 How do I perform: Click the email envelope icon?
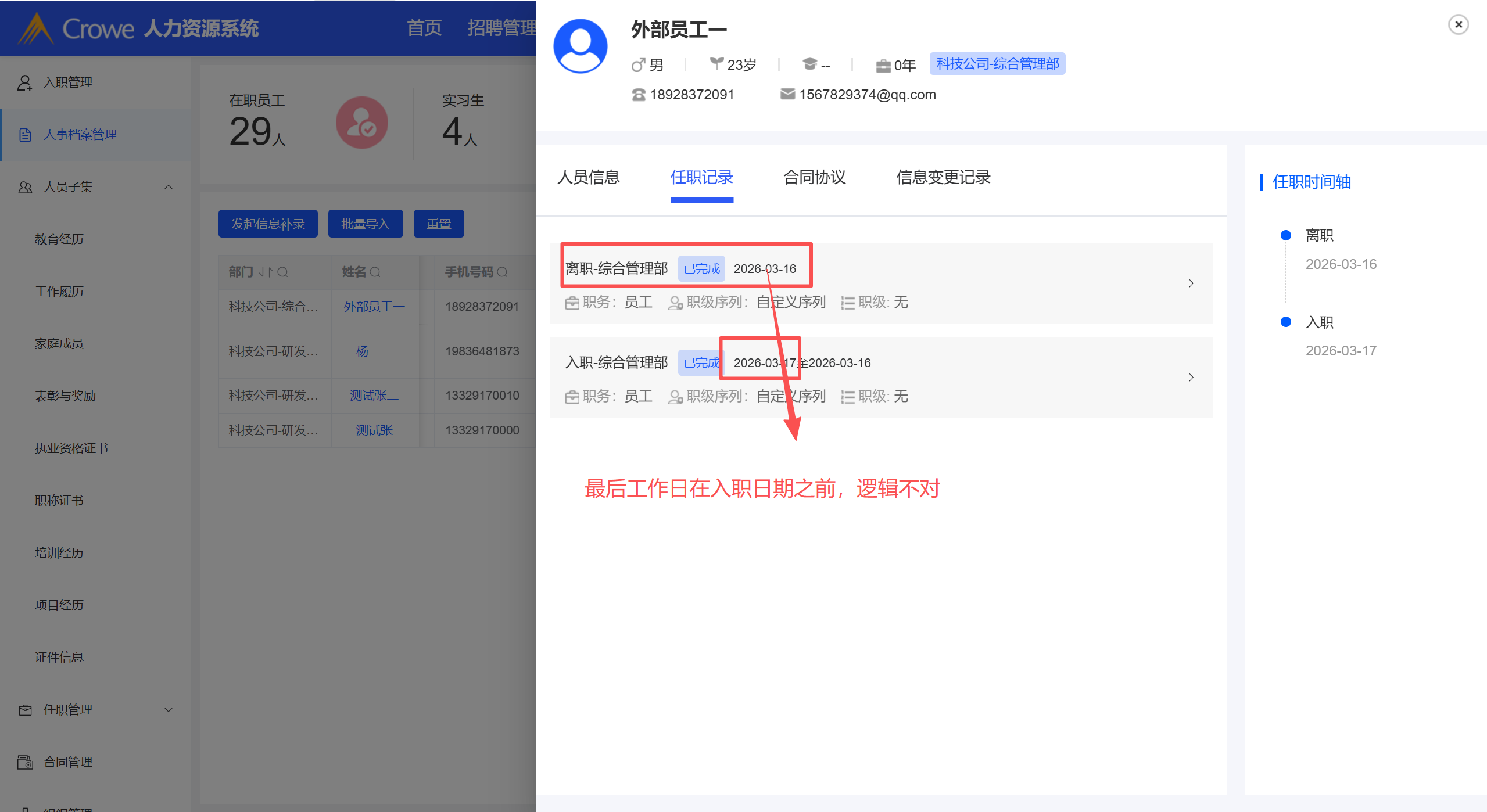click(787, 94)
